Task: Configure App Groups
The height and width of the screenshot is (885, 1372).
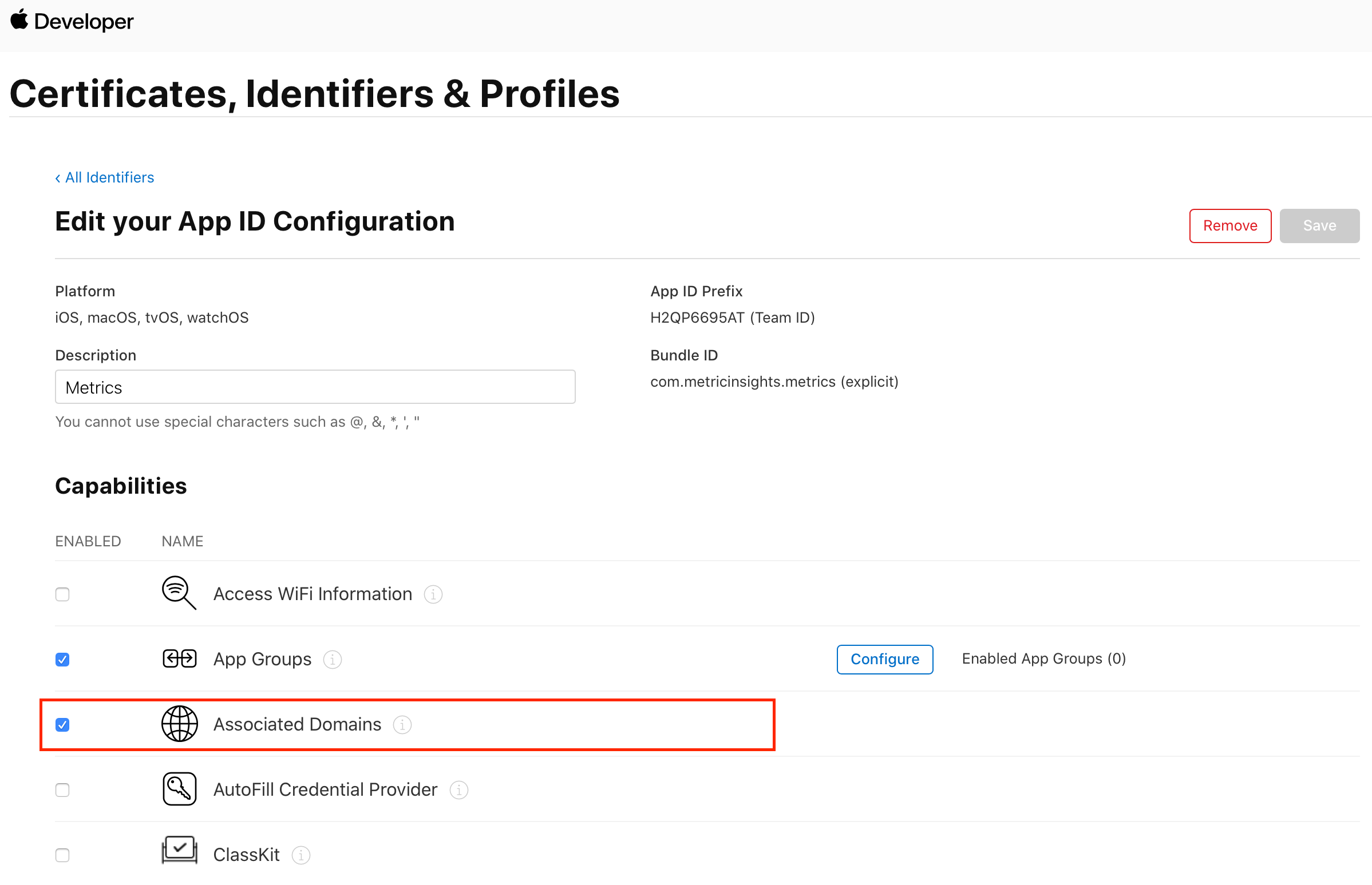Action: click(x=884, y=659)
